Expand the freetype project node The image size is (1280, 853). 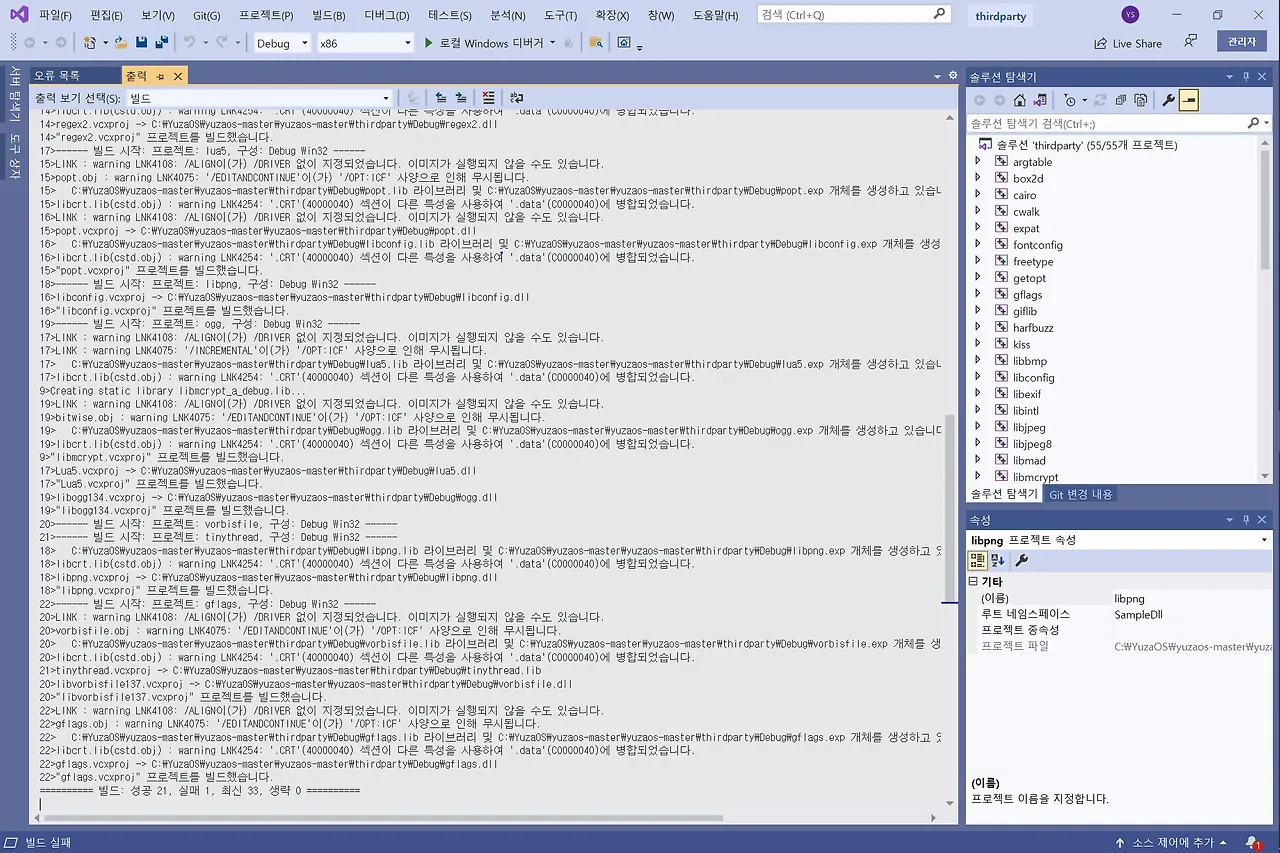(x=978, y=261)
